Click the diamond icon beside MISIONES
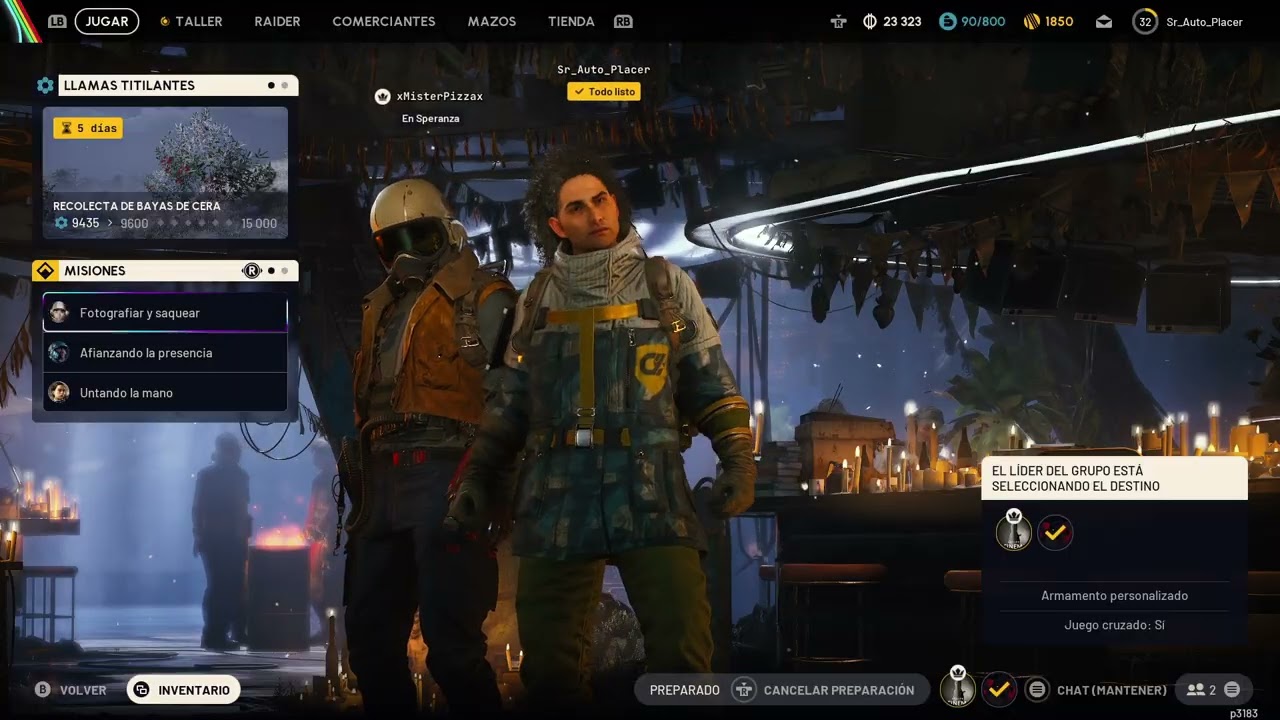The height and width of the screenshot is (720, 1280). pyautogui.click(x=44, y=271)
